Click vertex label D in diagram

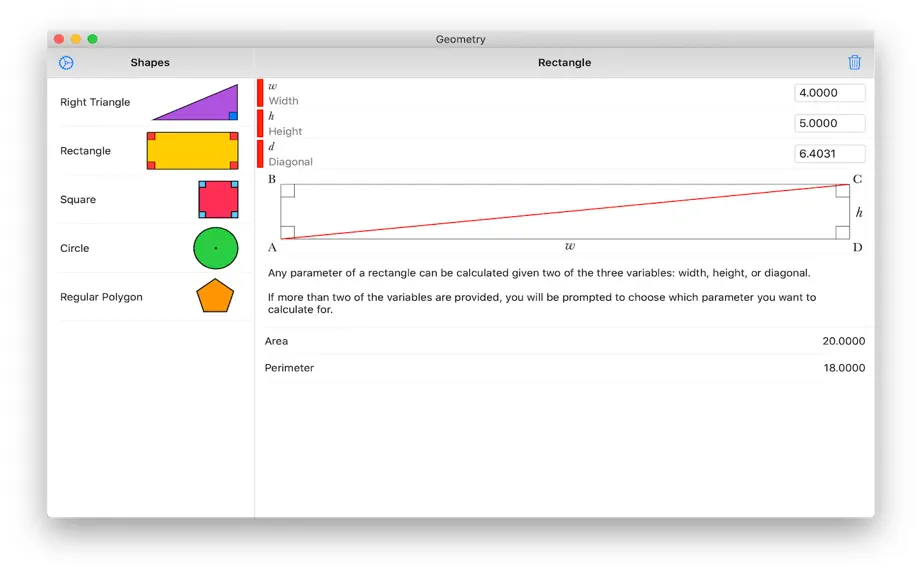[857, 247]
